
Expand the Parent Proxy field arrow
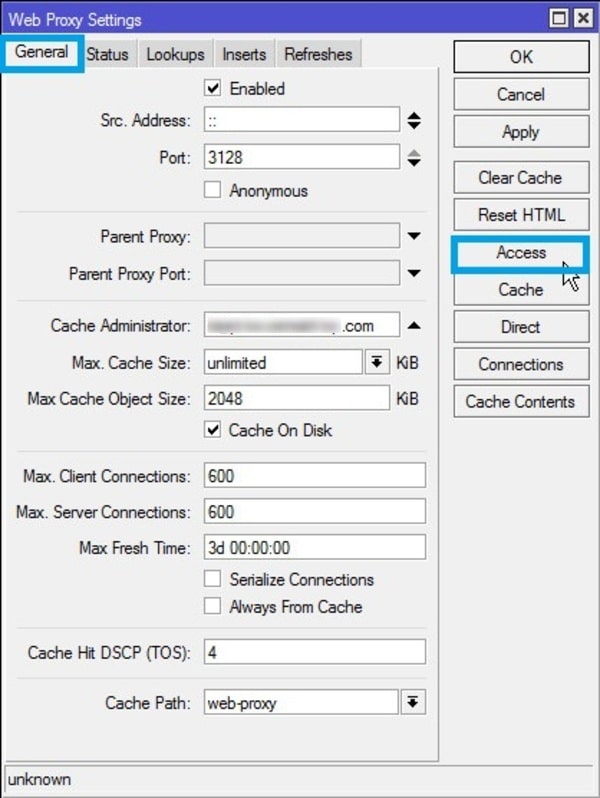pyautogui.click(x=414, y=237)
